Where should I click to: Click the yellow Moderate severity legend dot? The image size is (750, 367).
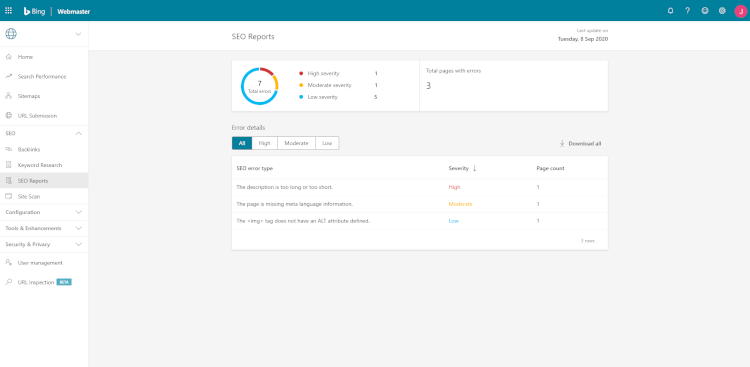click(x=301, y=85)
